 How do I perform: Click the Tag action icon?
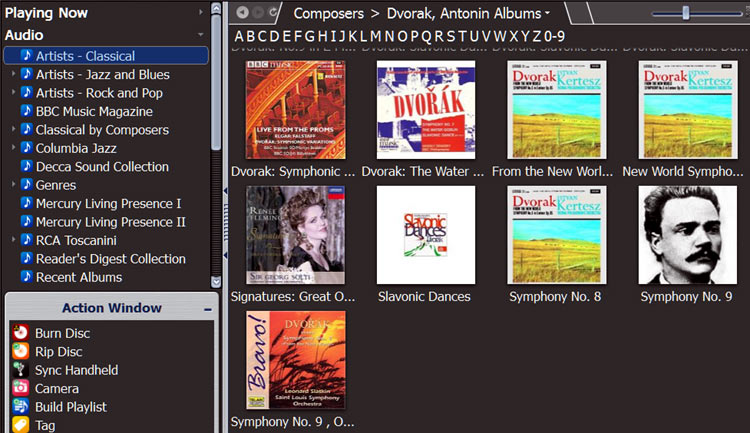coord(20,425)
